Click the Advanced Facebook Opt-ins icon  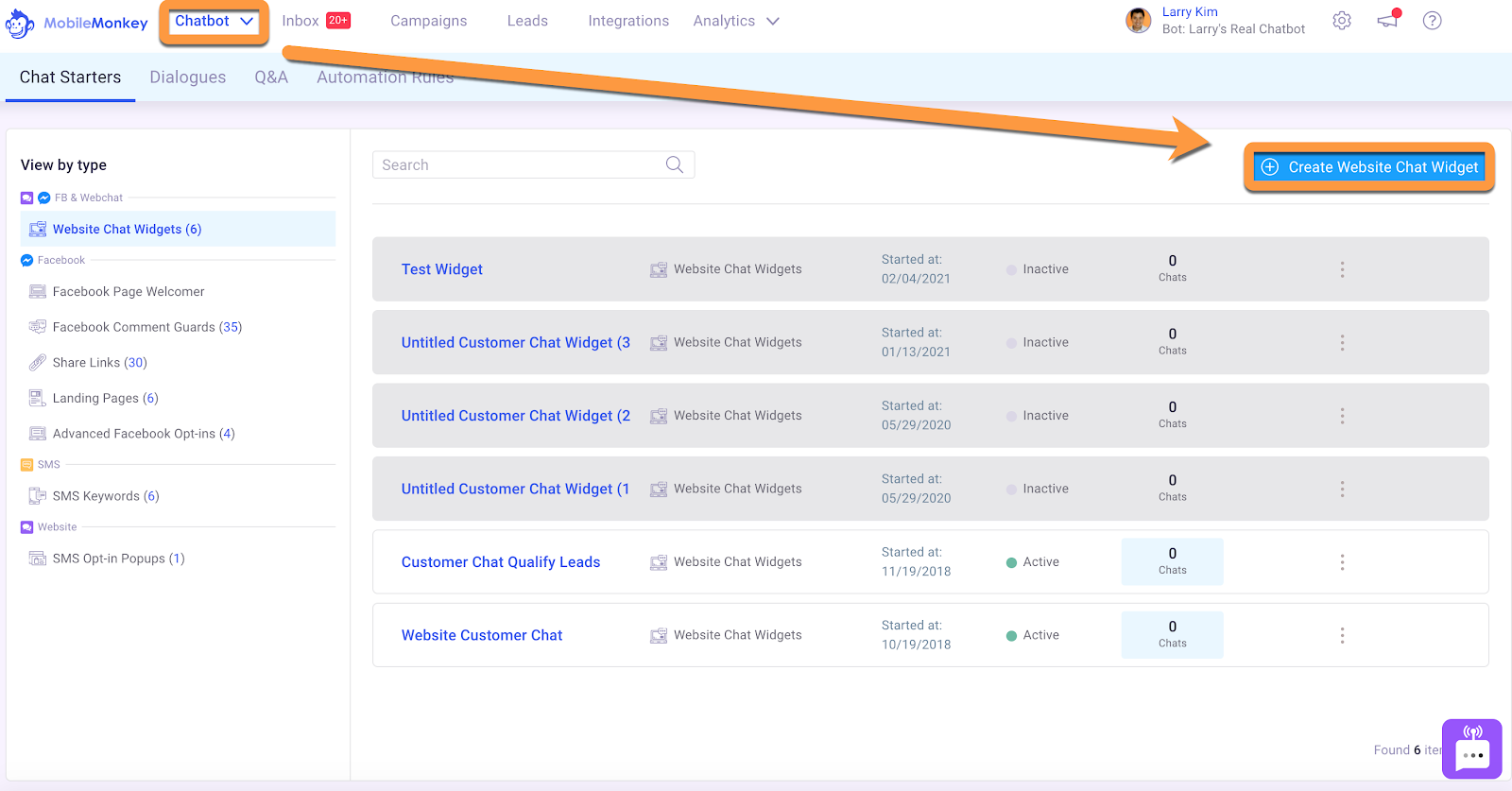click(38, 434)
